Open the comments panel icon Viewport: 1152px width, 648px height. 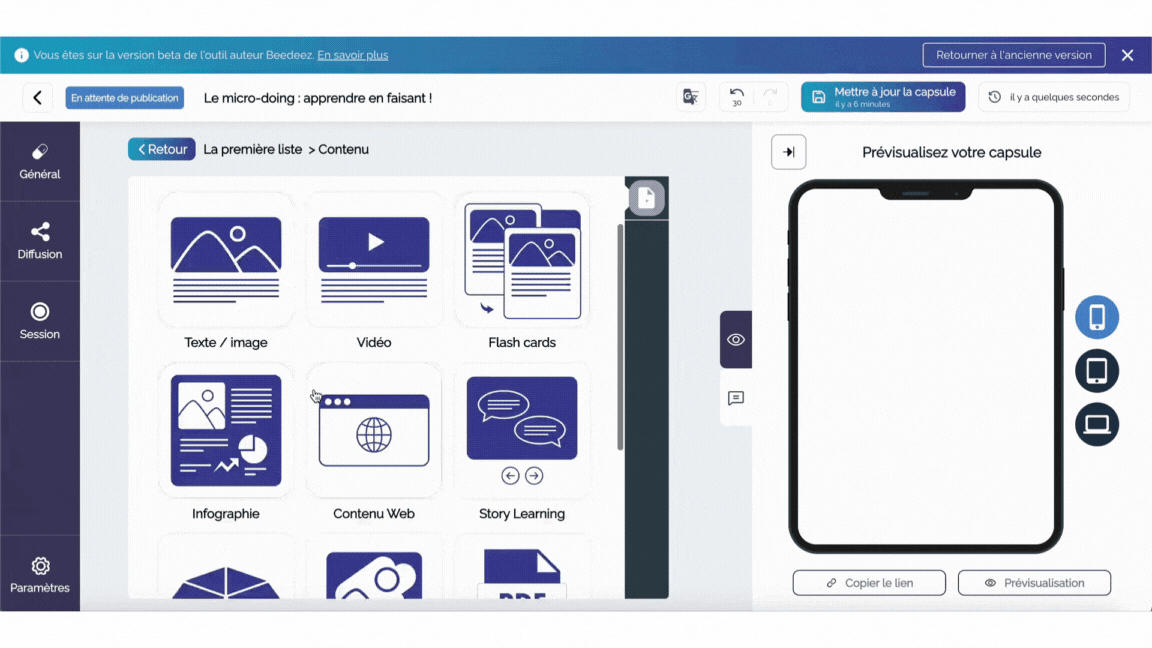click(x=736, y=398)
